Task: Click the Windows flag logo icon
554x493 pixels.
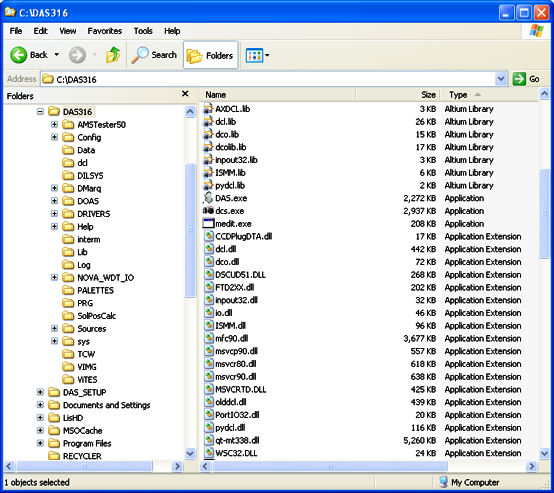Action: (x=537, y=31)
